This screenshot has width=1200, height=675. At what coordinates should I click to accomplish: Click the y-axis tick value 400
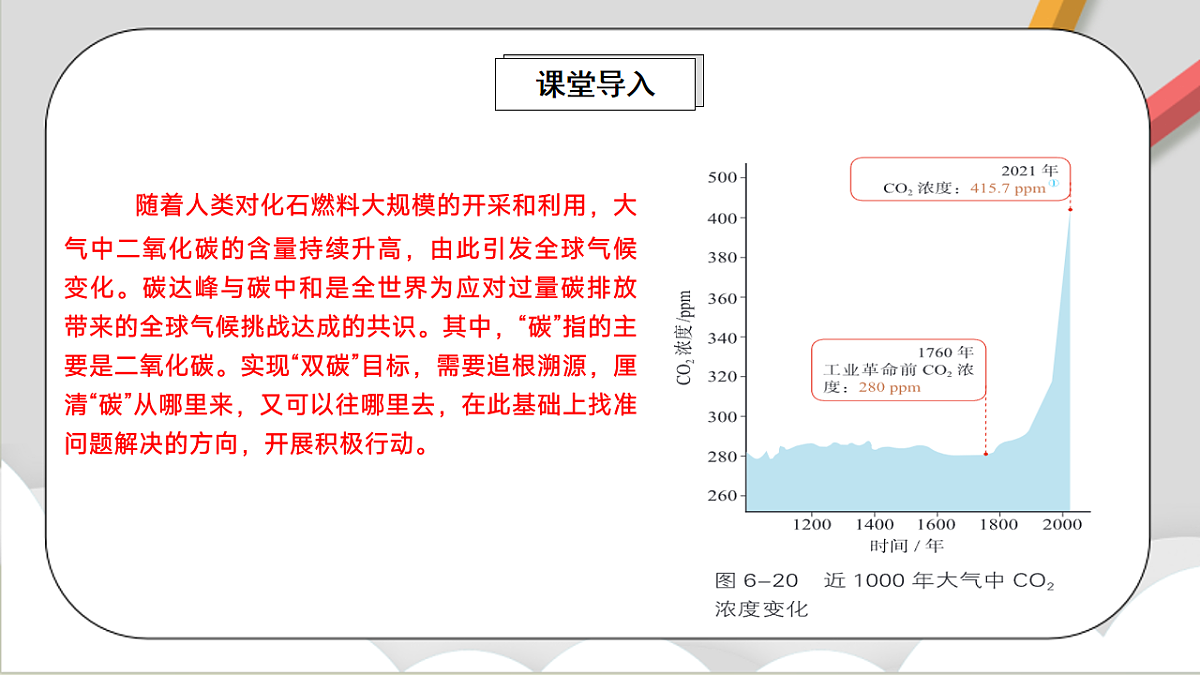click(723, 218)
